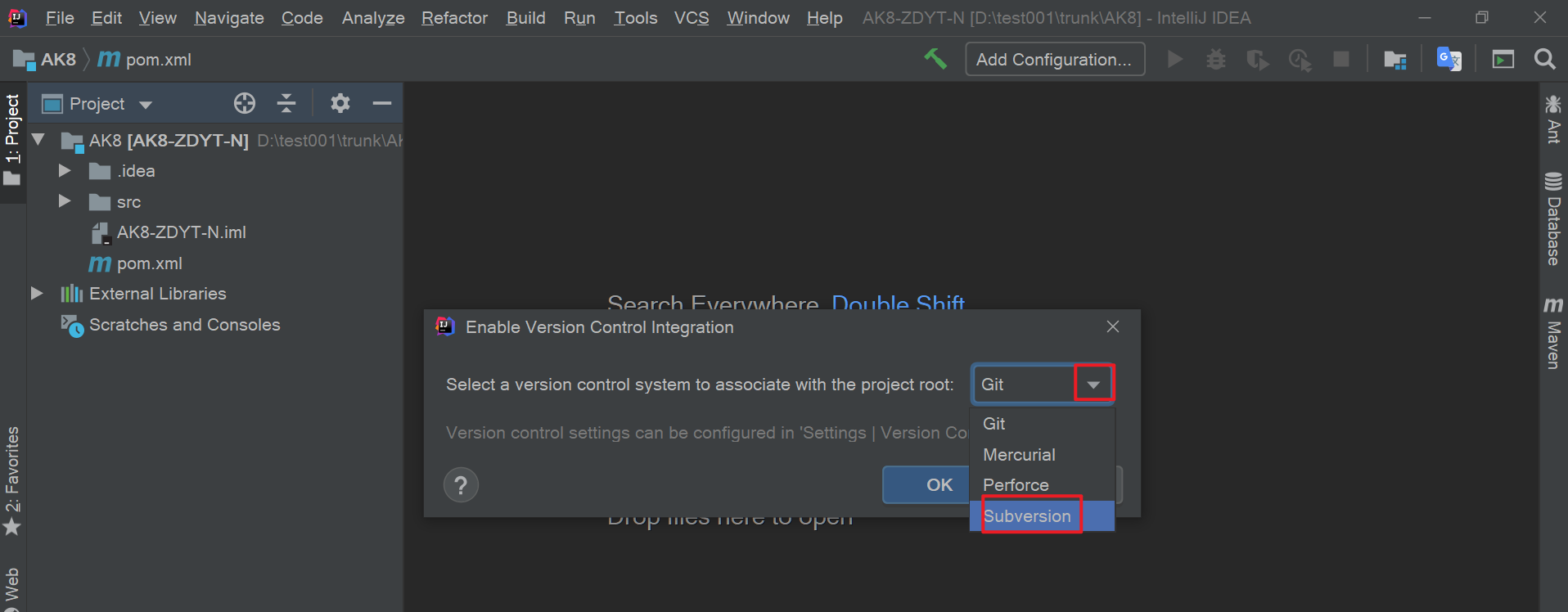Collapse the AK8 root project node
The image size is (1568, 612).
(x=38, y=140)
